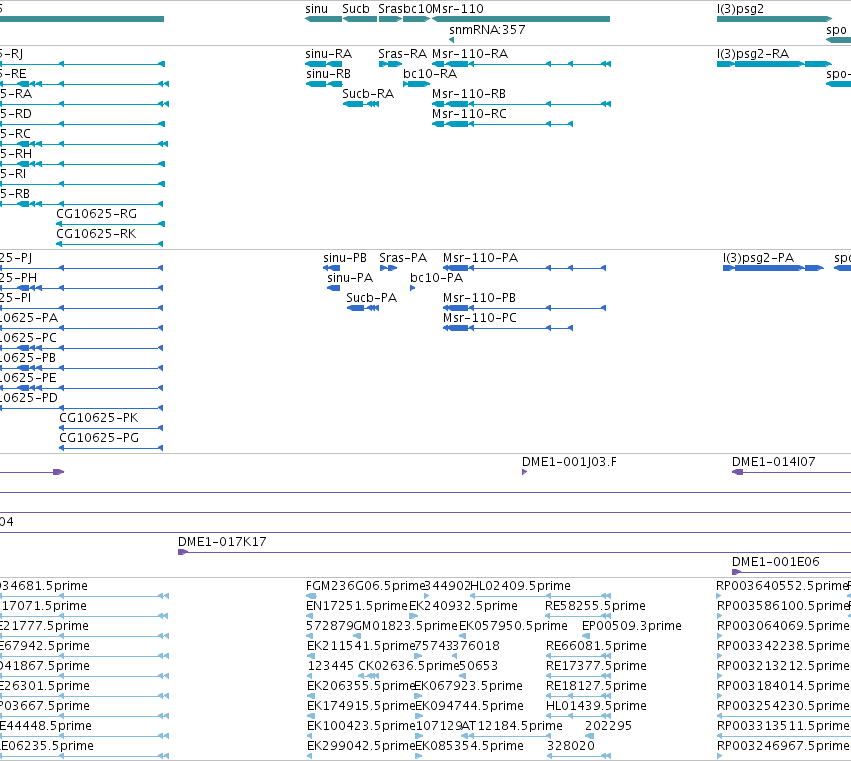Click the HL02409.5prime EST label
851x761 pixels.
[x=520, y=586]
